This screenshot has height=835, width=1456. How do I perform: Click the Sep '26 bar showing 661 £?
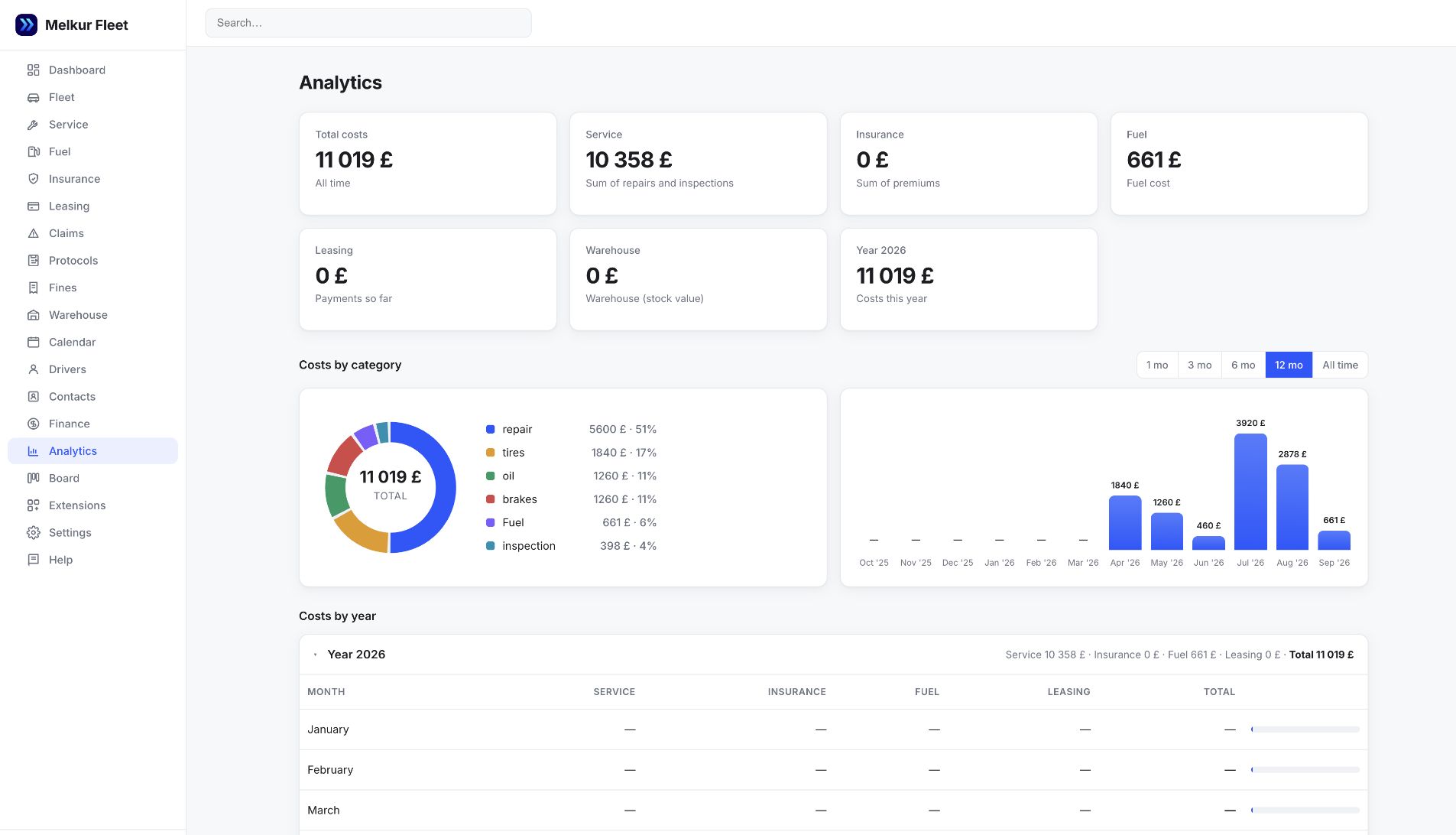point(1334,540)
